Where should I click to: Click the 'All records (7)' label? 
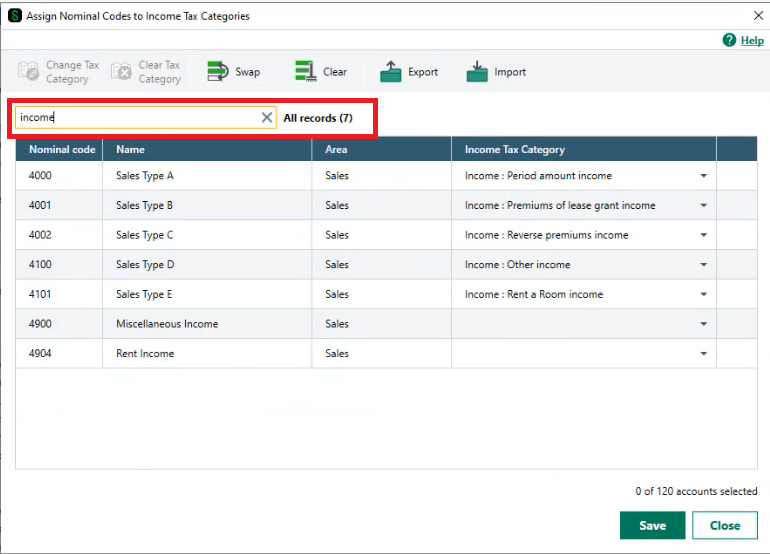pos(318,118)
